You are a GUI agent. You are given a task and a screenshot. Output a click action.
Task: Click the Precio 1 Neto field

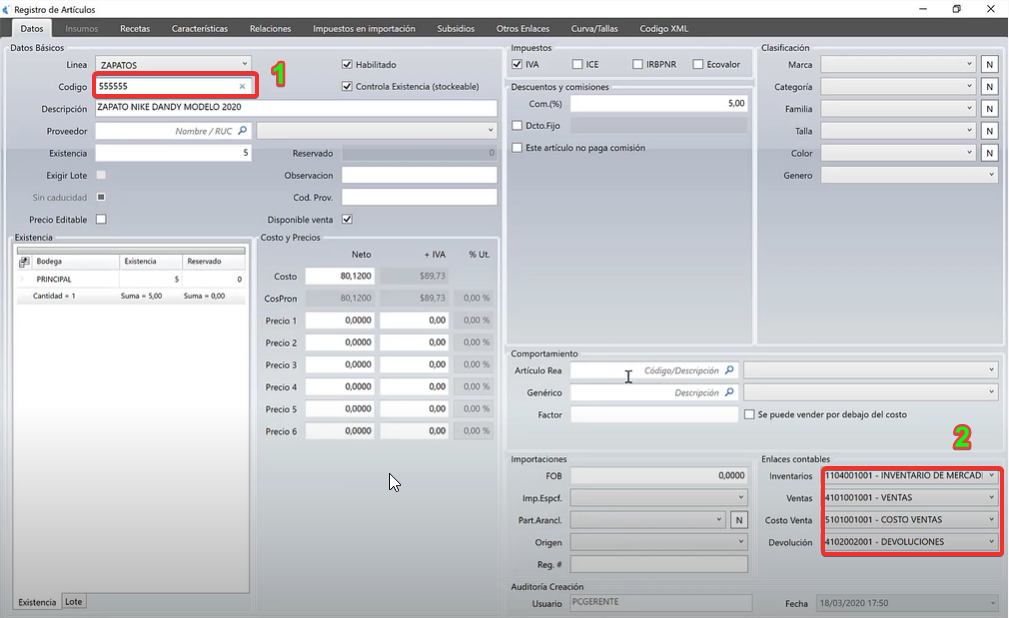[340, 320]
